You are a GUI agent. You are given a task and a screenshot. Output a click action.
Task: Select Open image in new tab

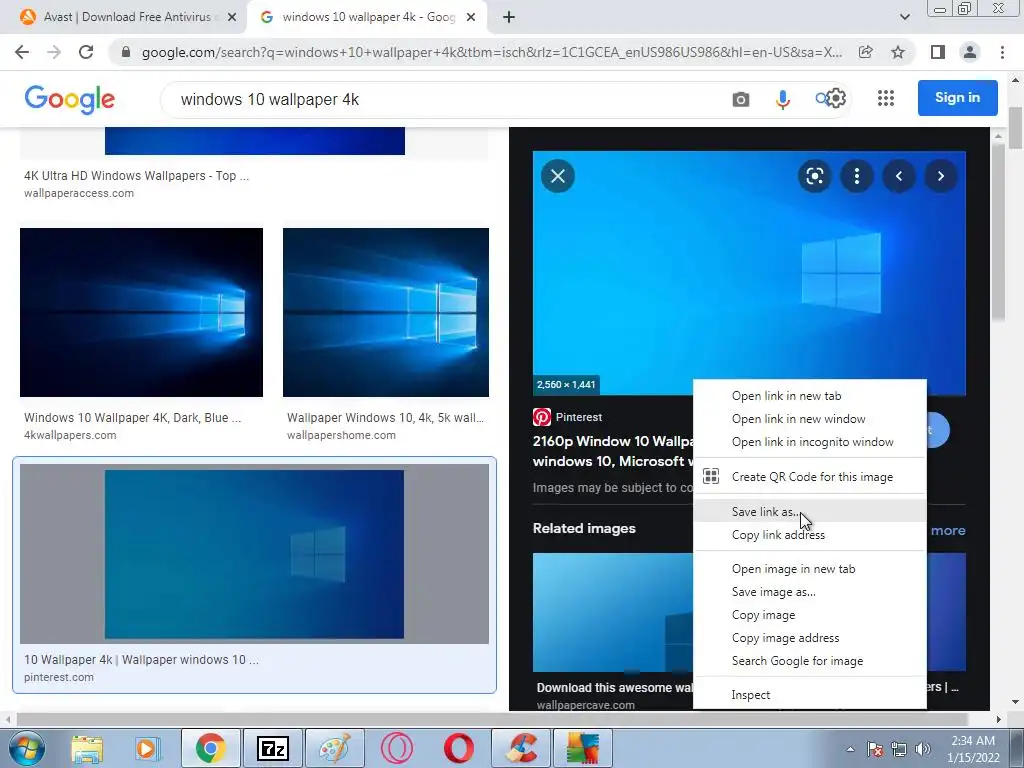pos(810,569)
